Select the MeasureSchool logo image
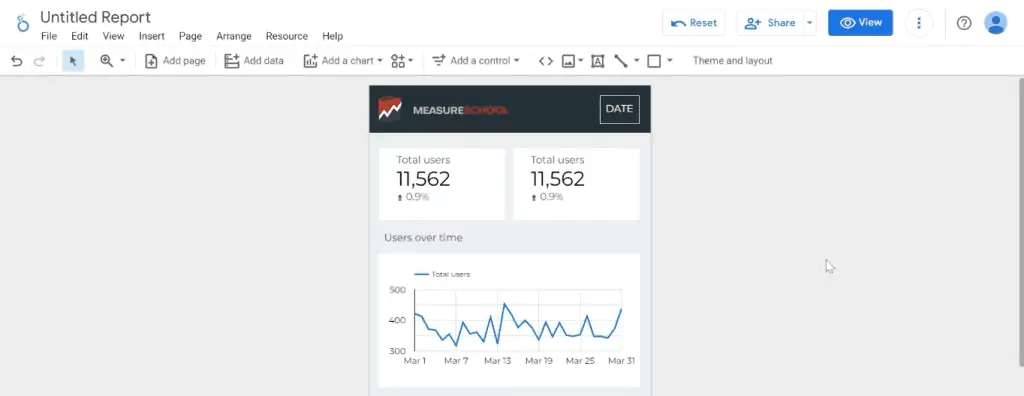Screen dimensions: 1024x396 pos(443,110)
